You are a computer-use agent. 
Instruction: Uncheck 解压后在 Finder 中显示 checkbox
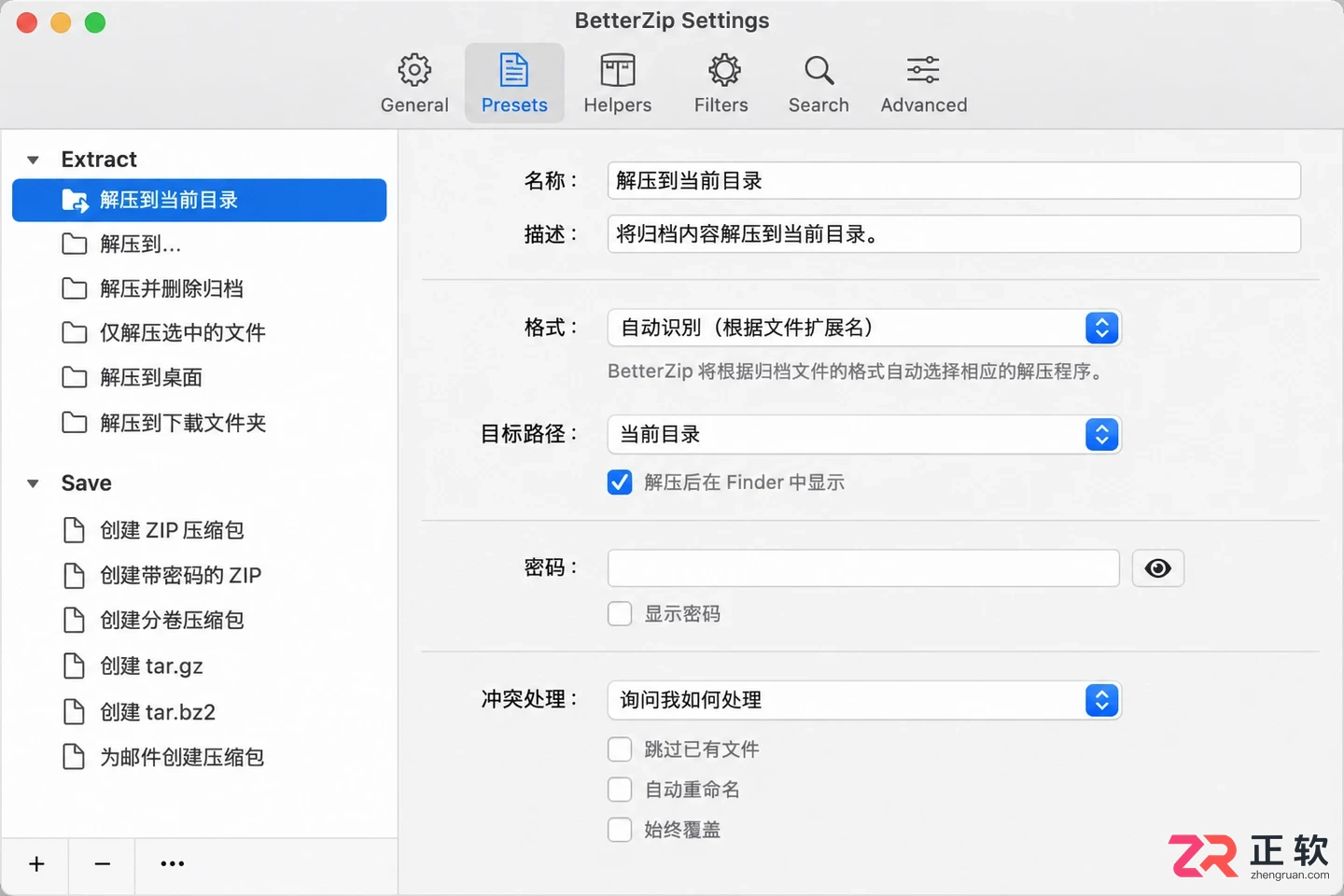(620, 483)
